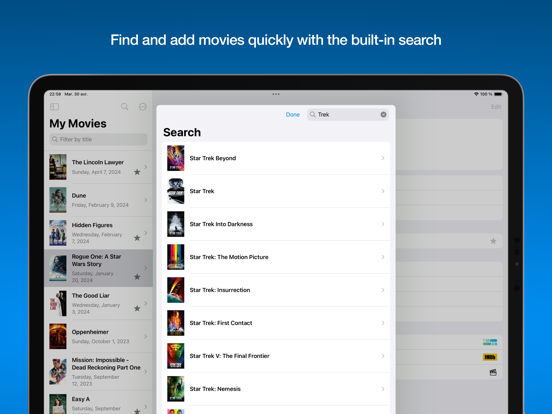Screen dimensions: 552x414
Task: Open the IMDb link icon
Action: pos(490,357)
